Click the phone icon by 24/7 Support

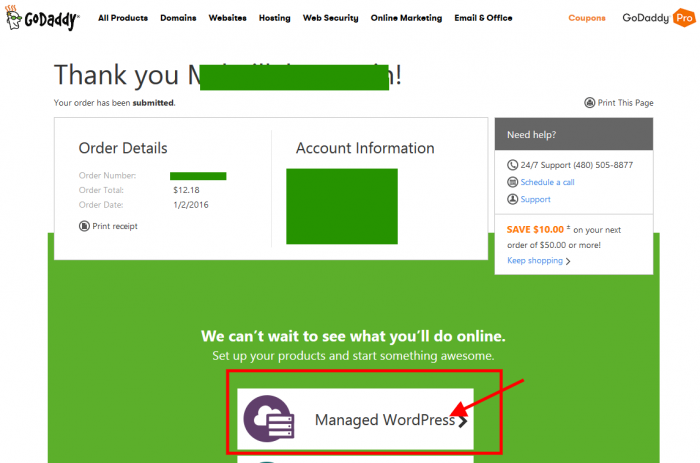512,165
